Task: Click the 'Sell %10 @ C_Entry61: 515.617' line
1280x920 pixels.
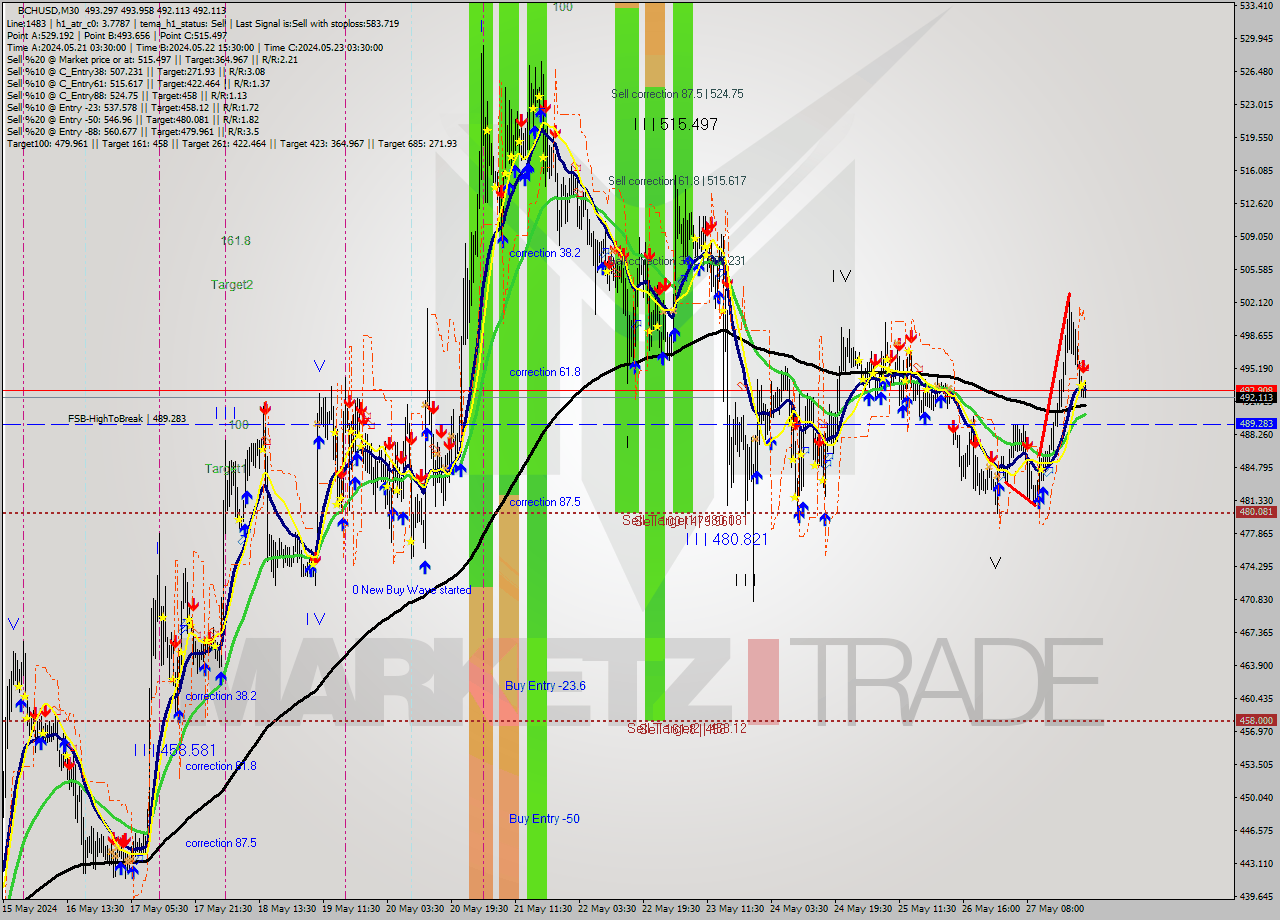Action: click(139, 84)
